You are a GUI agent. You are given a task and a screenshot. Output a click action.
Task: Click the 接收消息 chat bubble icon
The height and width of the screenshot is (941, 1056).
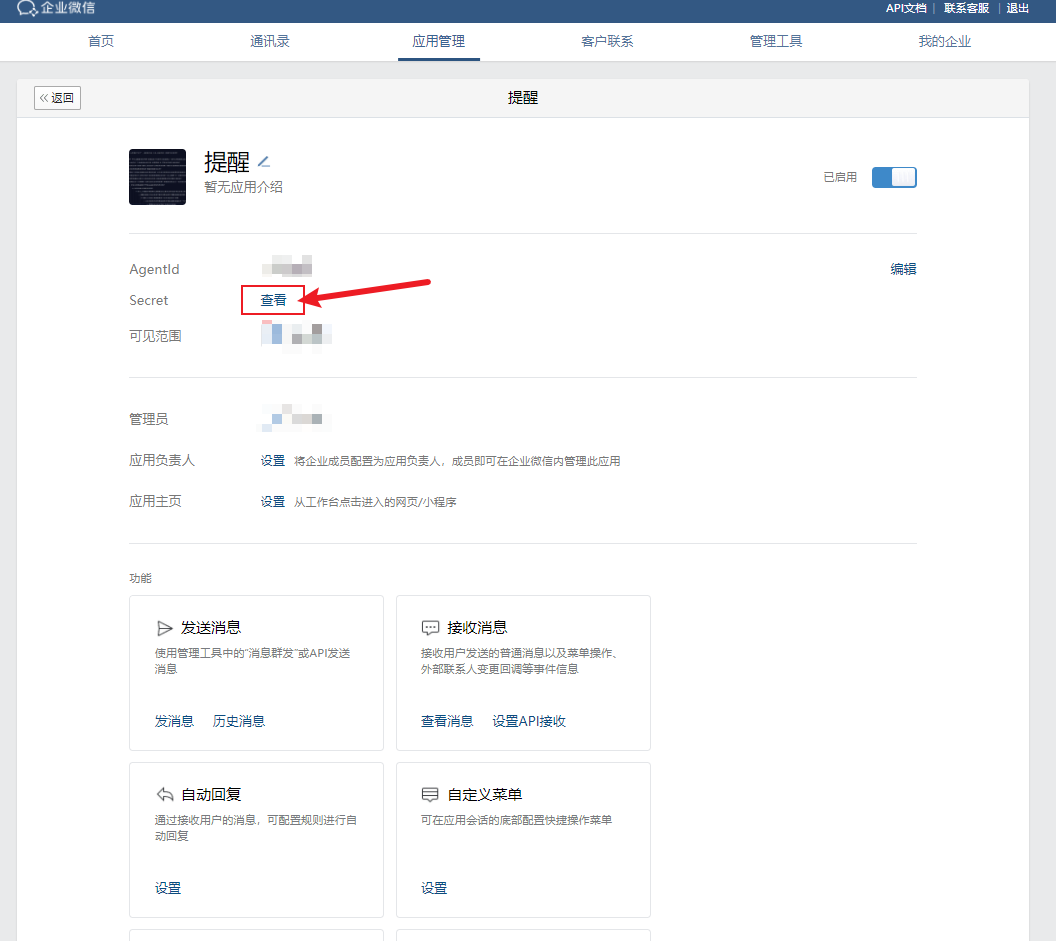point(430,628)
